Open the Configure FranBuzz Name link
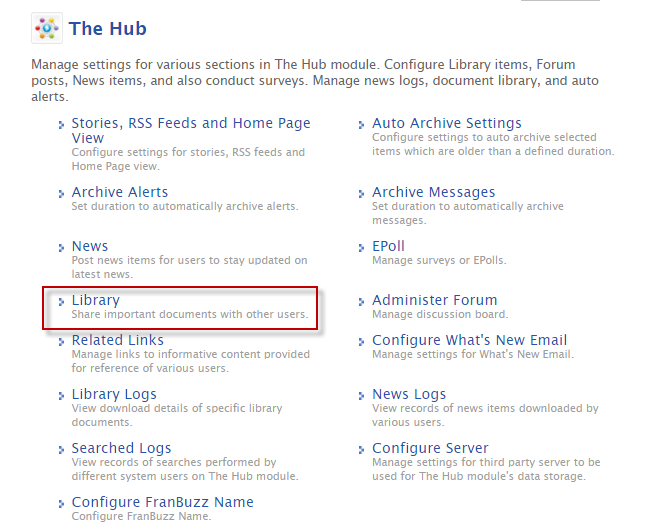This screenshot has height=527, width=661. 162,502
